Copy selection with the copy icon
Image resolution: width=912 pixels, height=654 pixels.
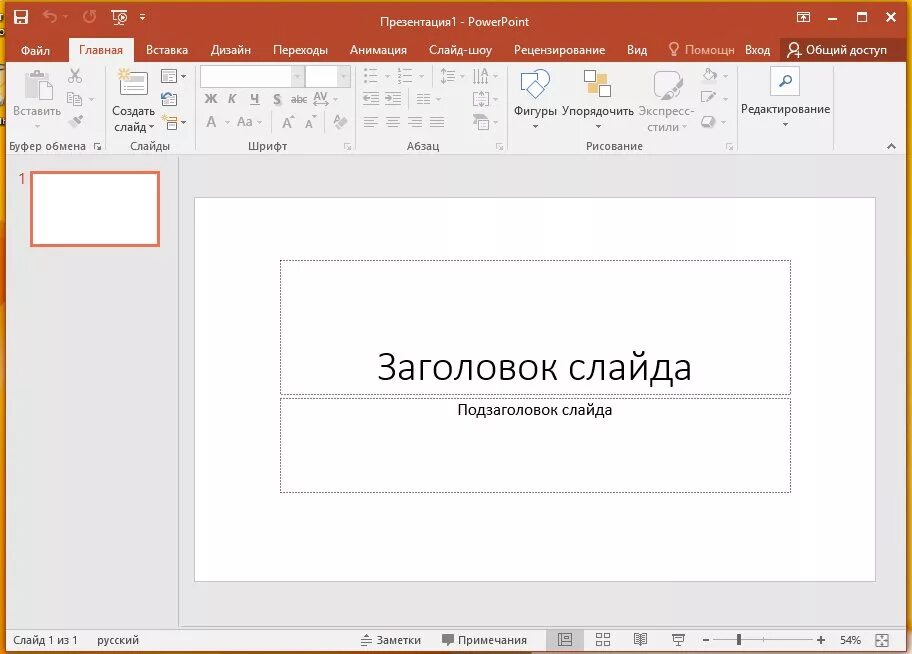point(74,99)
